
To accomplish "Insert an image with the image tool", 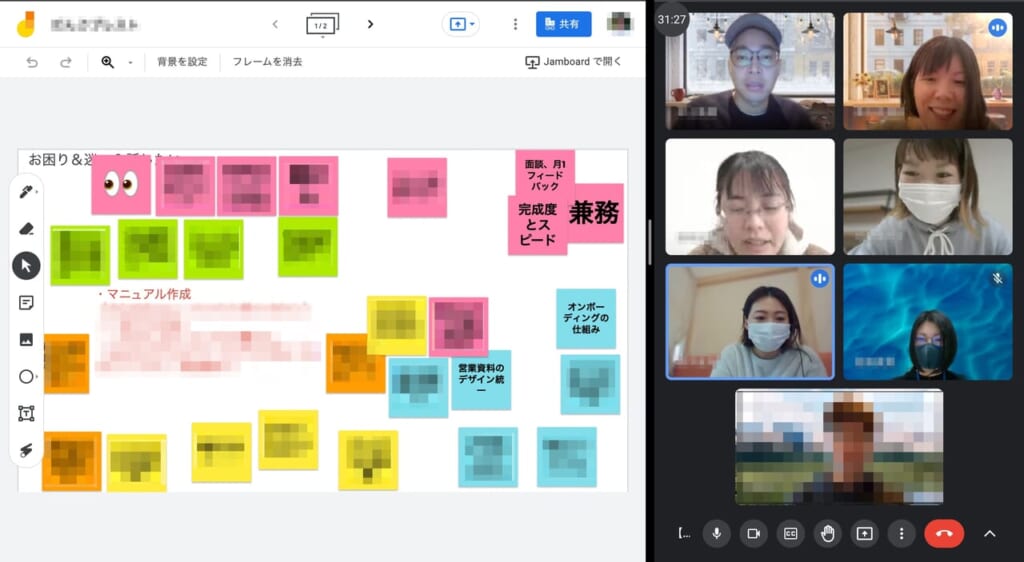I will [x=26, y=339].
